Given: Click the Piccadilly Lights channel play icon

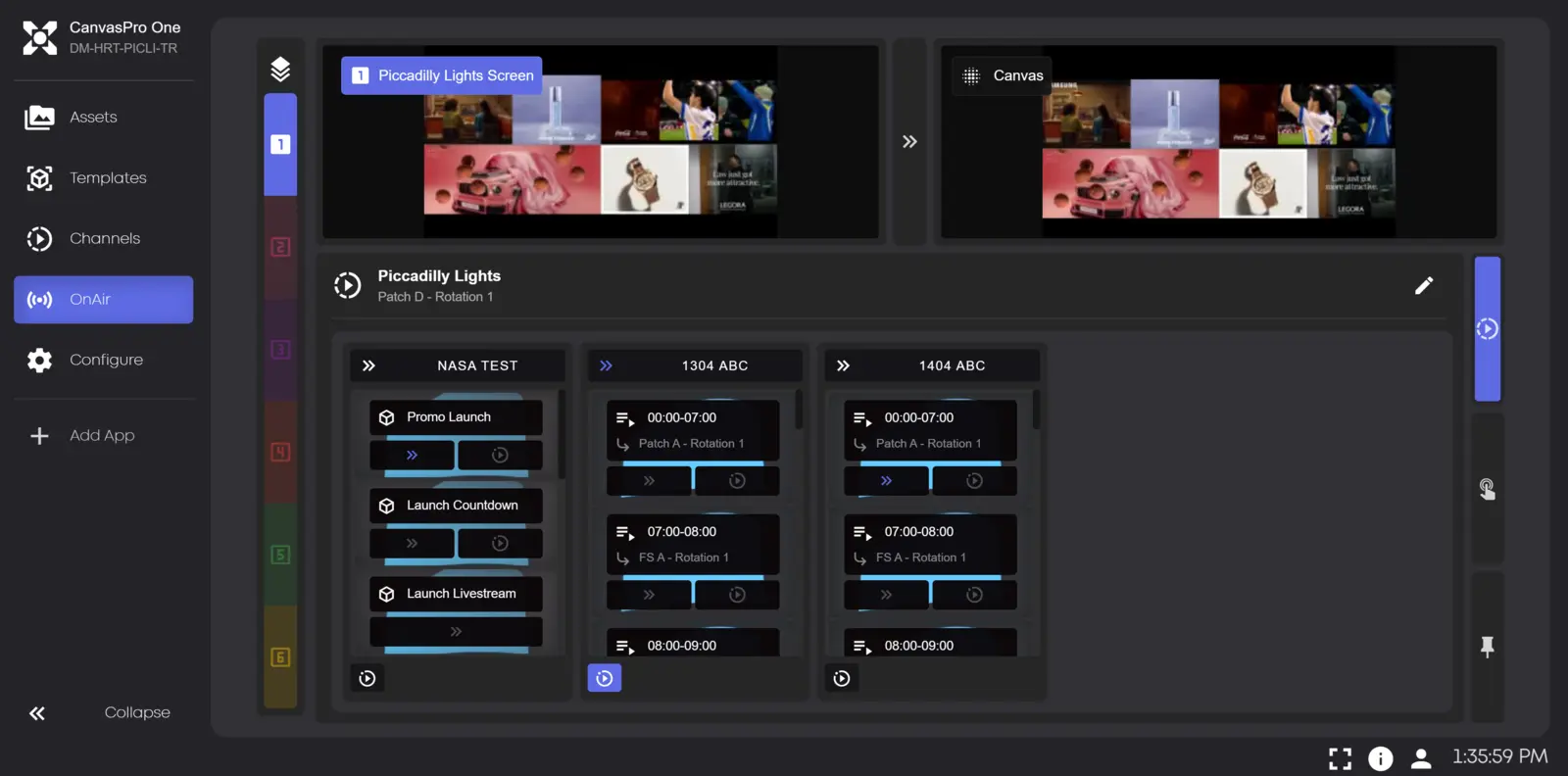Looking at the screenshot, I should point(347,285).
